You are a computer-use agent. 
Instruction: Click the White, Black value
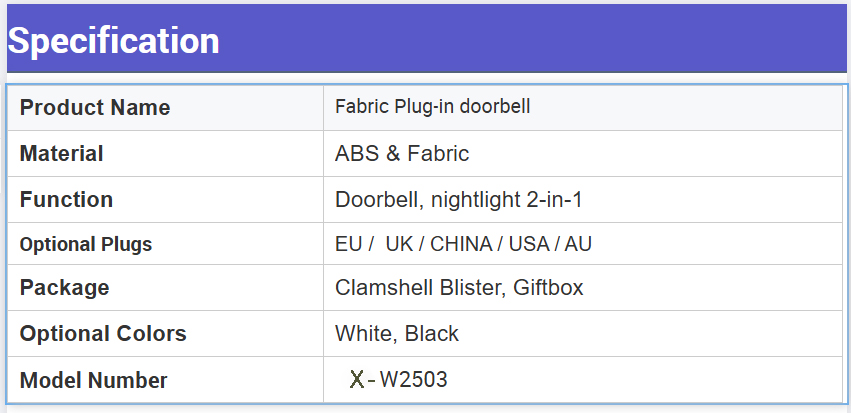[397, 334]
